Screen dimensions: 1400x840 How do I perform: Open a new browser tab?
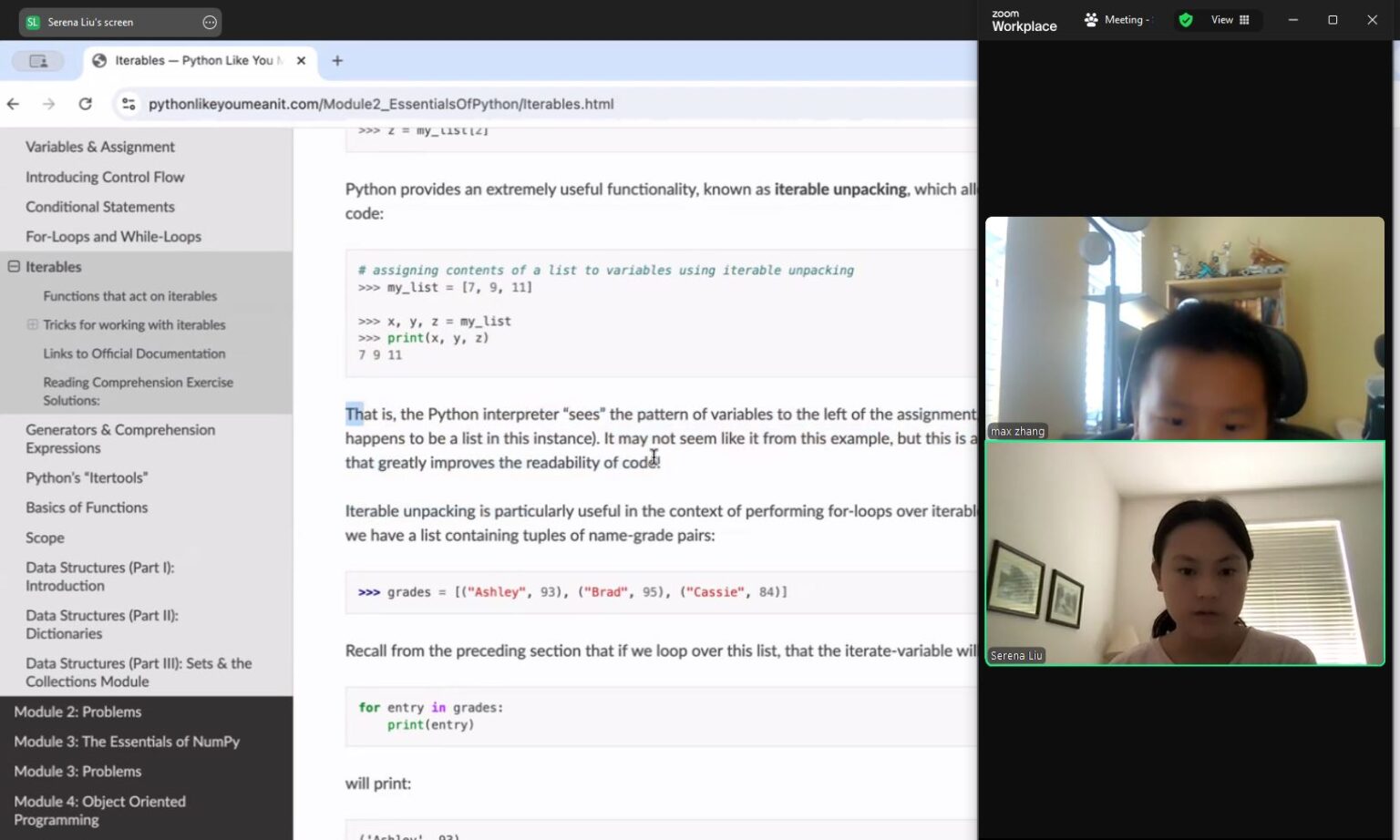[337, 61]
